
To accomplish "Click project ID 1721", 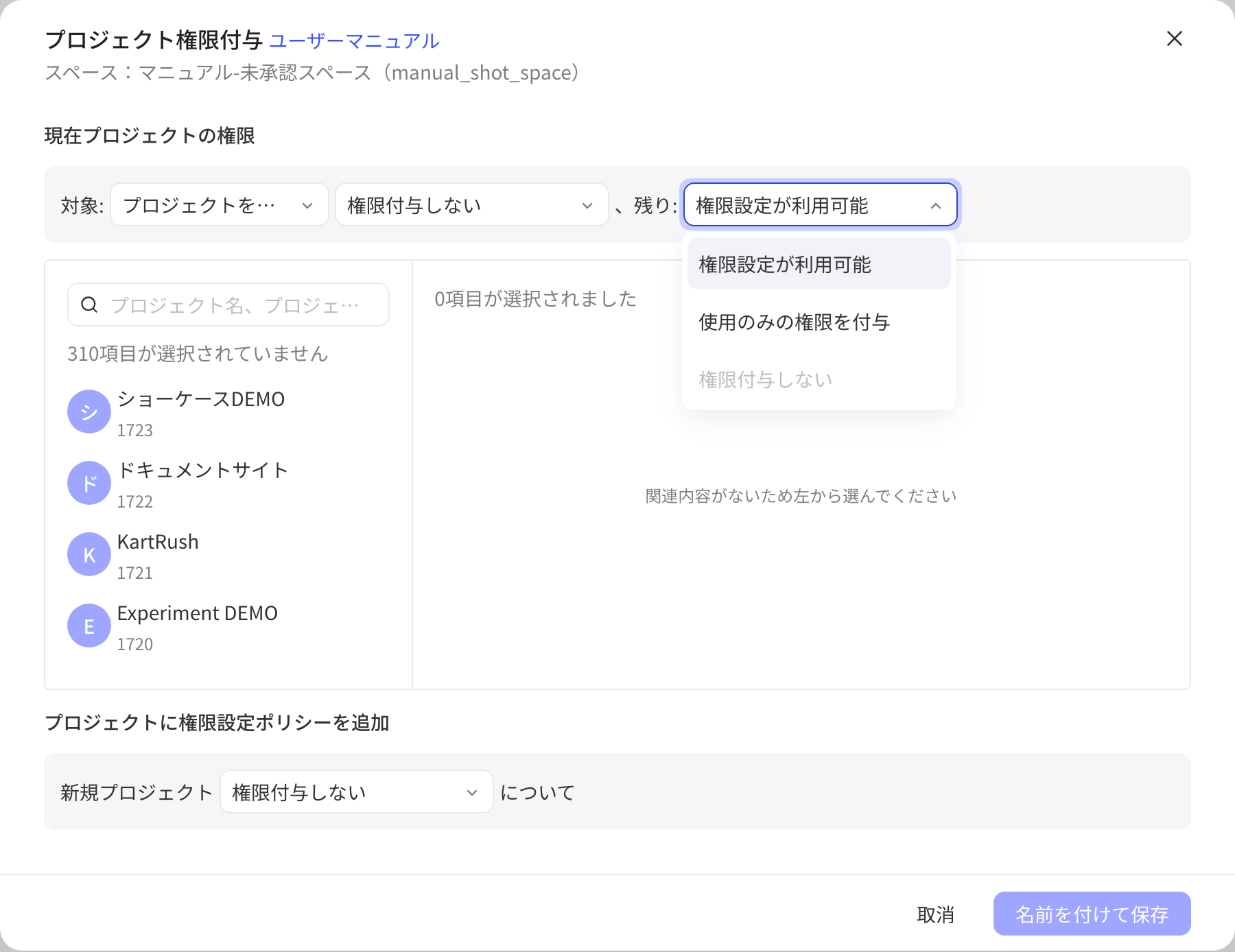I will click(135, 573).
